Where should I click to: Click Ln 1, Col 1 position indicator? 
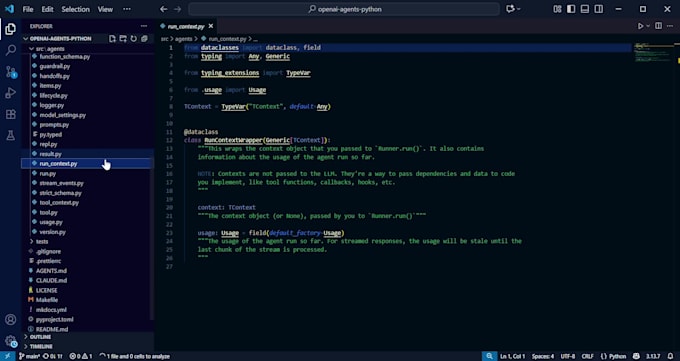[513, 356]
